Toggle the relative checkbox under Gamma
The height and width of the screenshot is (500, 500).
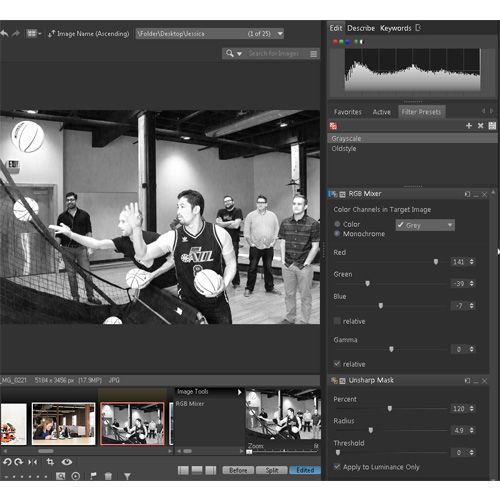click(x=337, y=364)
